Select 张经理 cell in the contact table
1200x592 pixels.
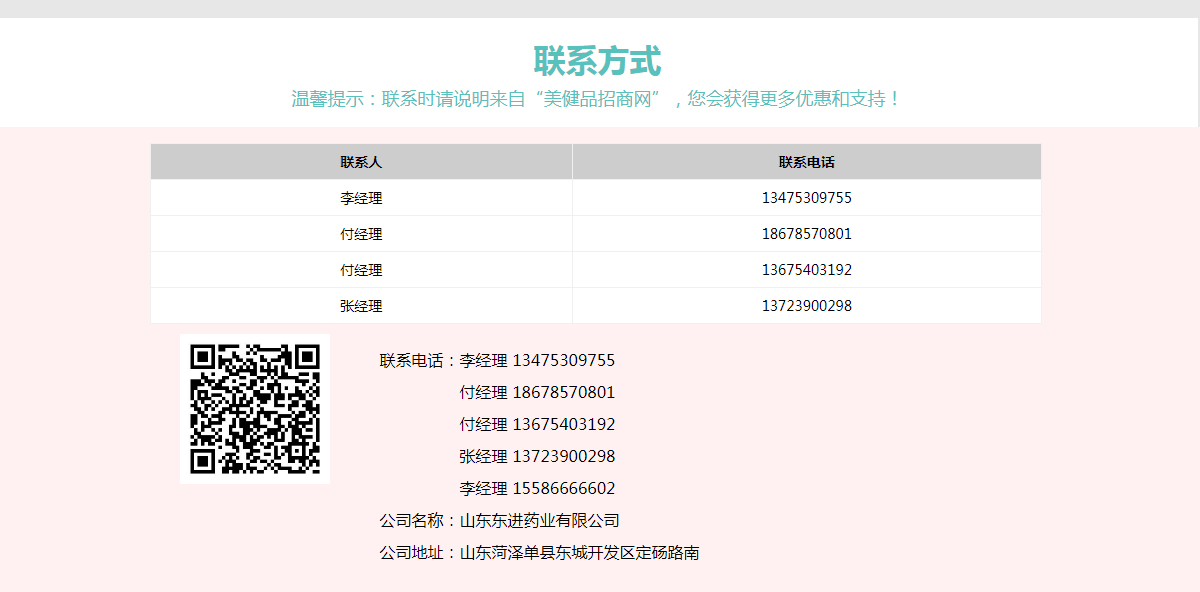[x=361, y=306]
